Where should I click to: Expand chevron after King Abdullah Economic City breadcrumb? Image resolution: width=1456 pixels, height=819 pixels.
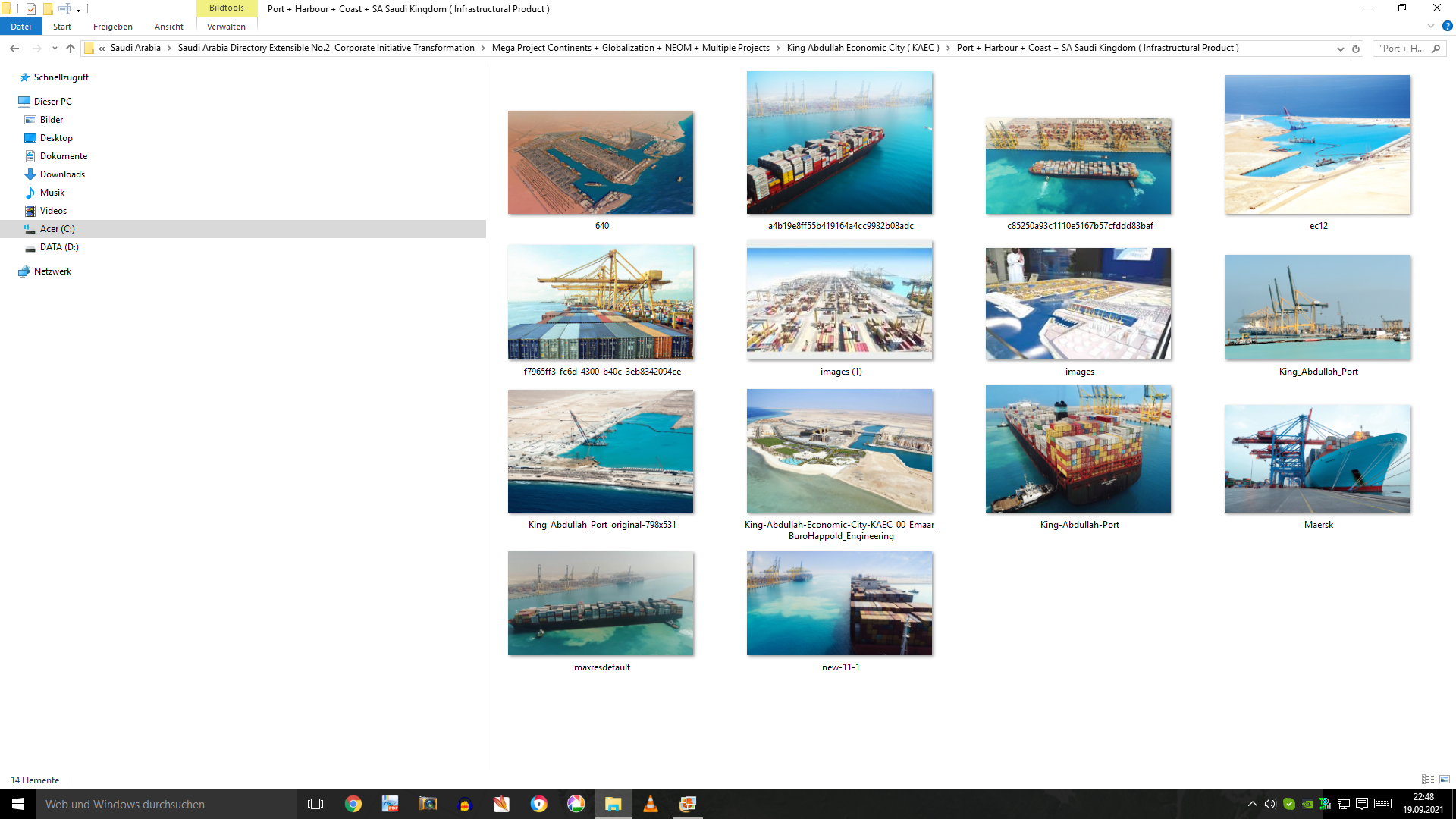[948, 48]
